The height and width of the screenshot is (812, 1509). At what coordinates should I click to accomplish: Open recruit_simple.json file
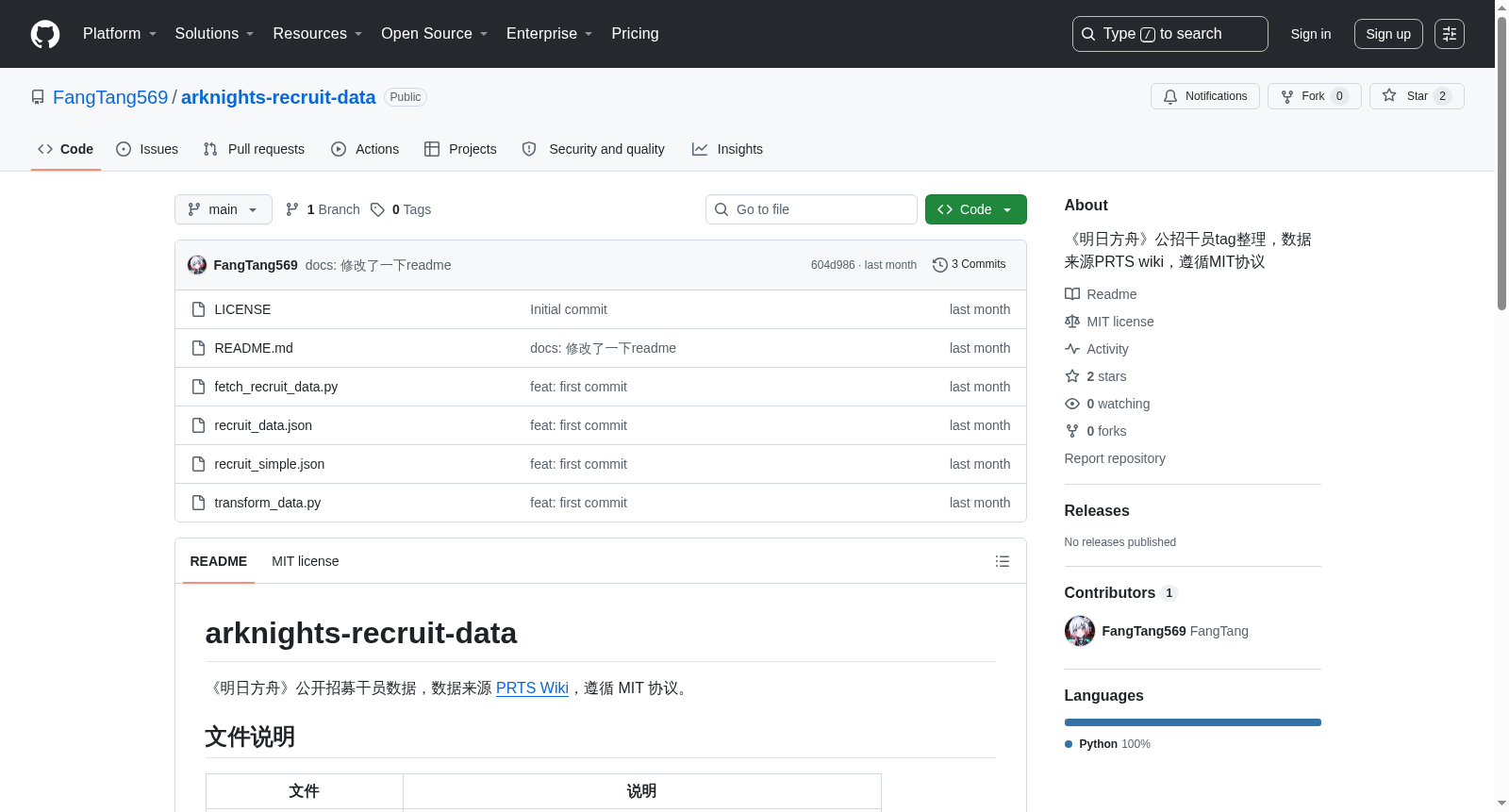[x=270, y=464]
